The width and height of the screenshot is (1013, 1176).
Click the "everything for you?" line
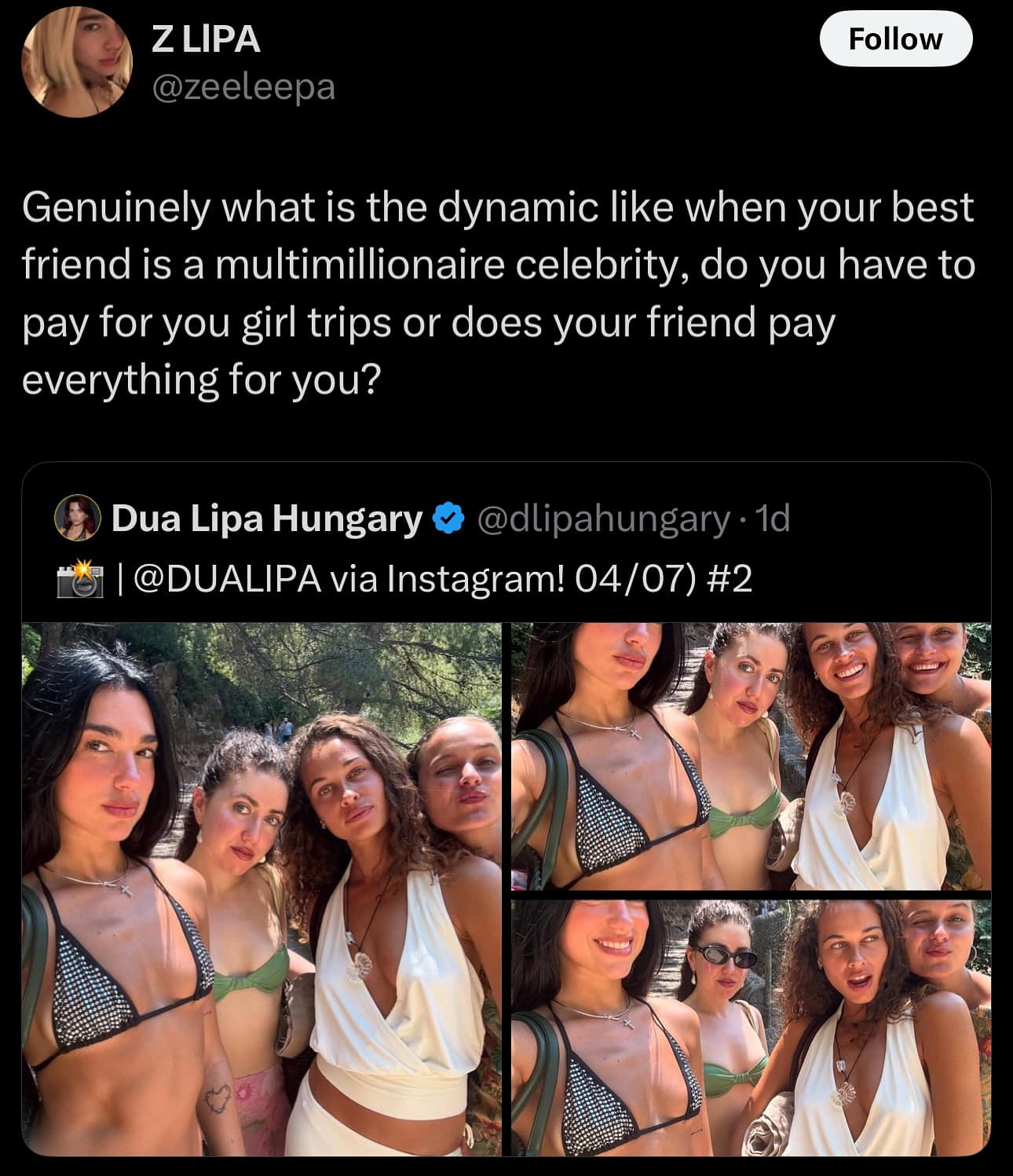tap(201, 379)
